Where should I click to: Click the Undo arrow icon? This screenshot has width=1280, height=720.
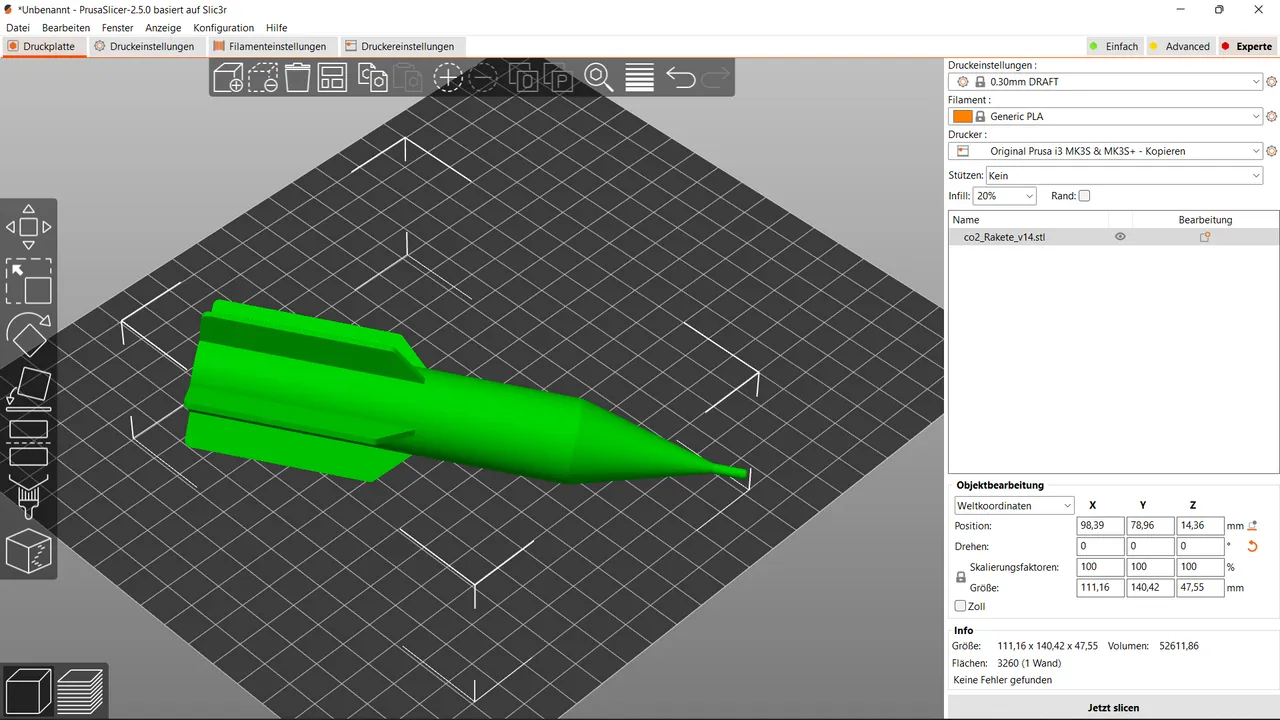[x=680, y=77]
